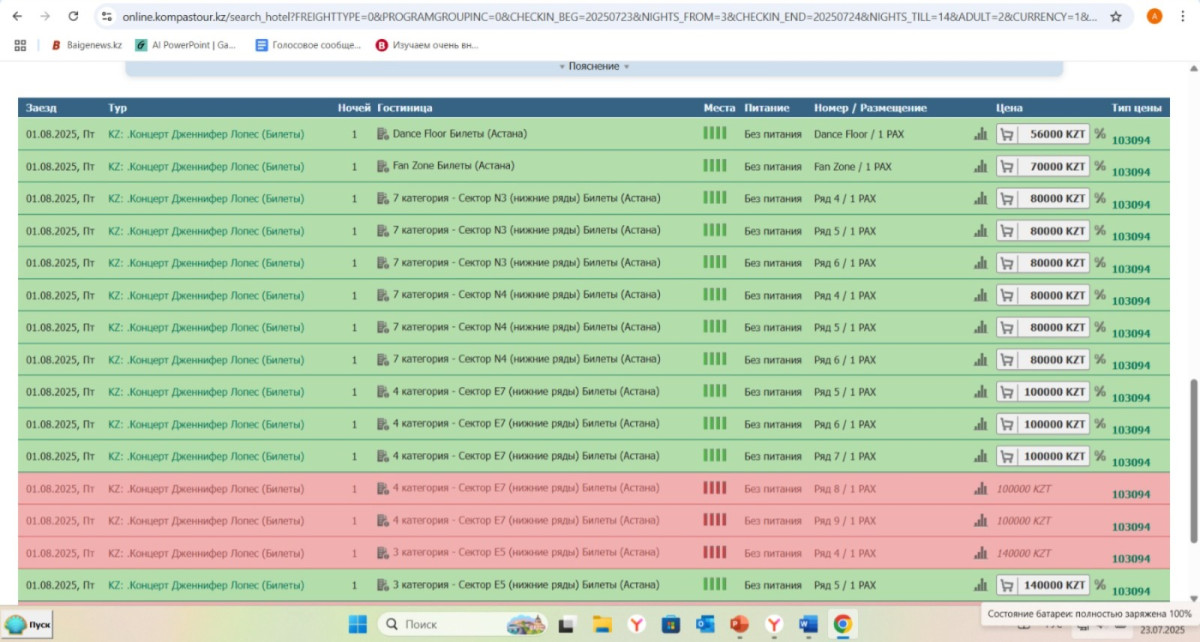View site information icon in address bar
1200x642 pixels.
tap(107, 17)
